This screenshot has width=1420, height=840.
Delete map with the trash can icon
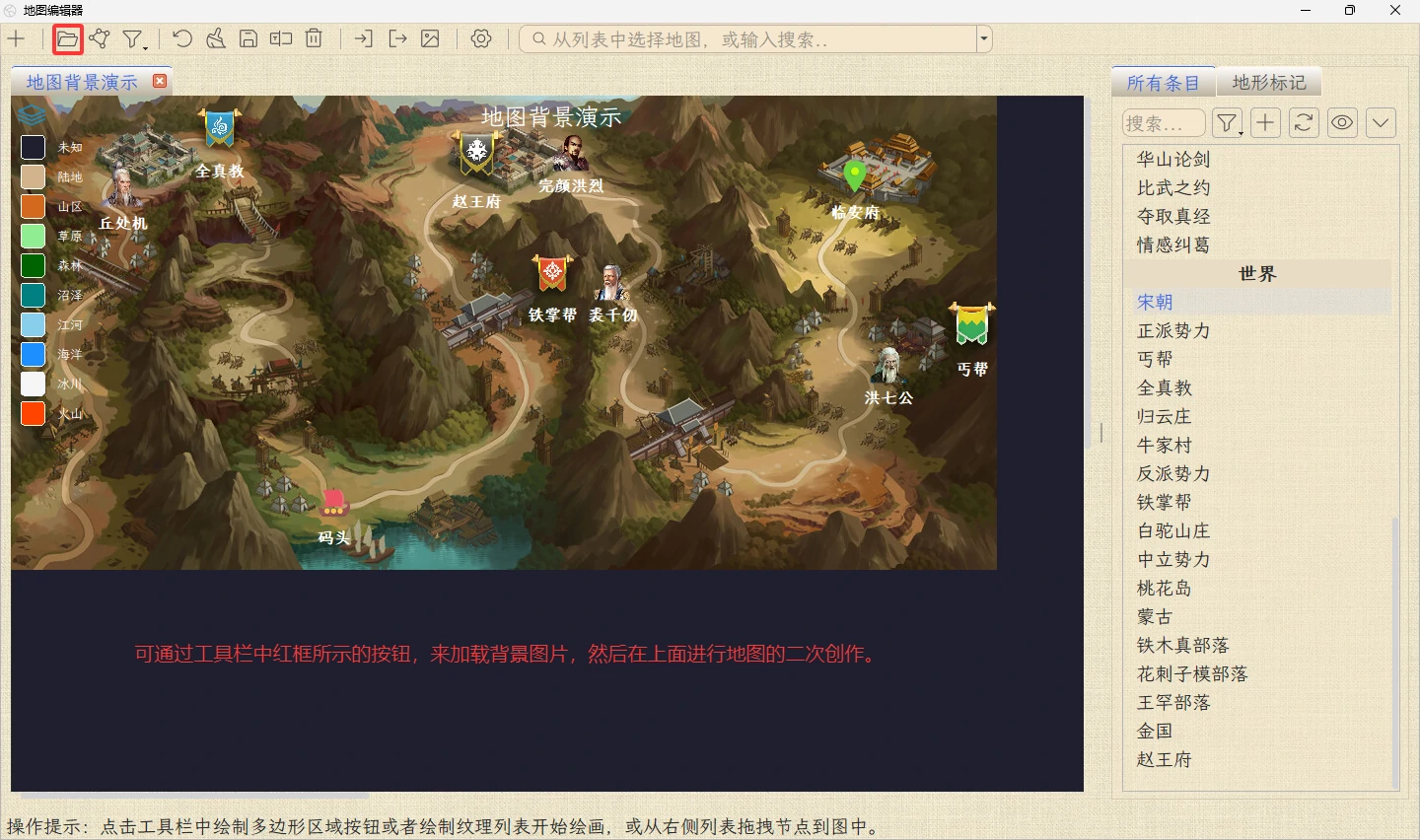click(x=314, y=39)
